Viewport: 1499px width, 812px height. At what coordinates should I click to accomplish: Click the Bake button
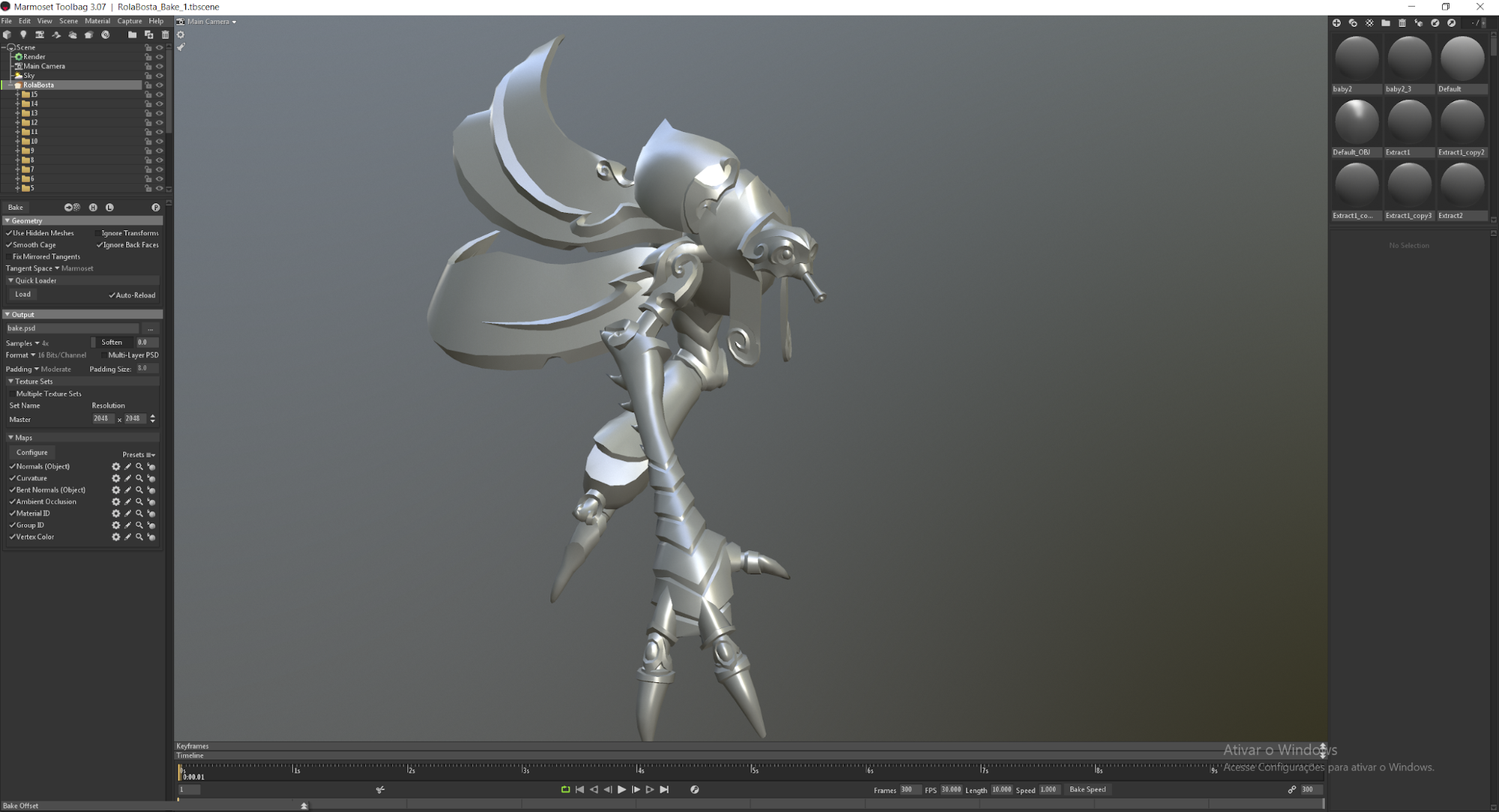click(16, 208)
